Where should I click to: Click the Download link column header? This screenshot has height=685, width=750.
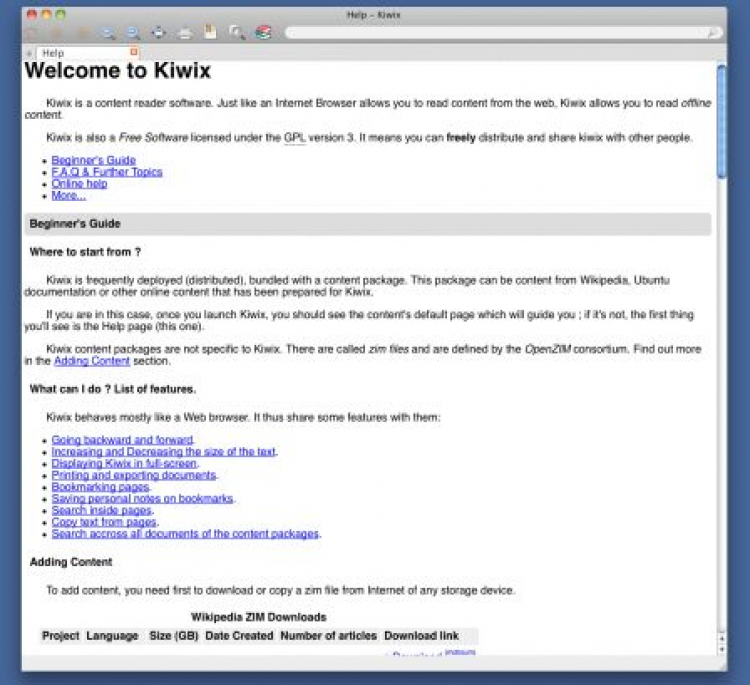coord(421,636)
